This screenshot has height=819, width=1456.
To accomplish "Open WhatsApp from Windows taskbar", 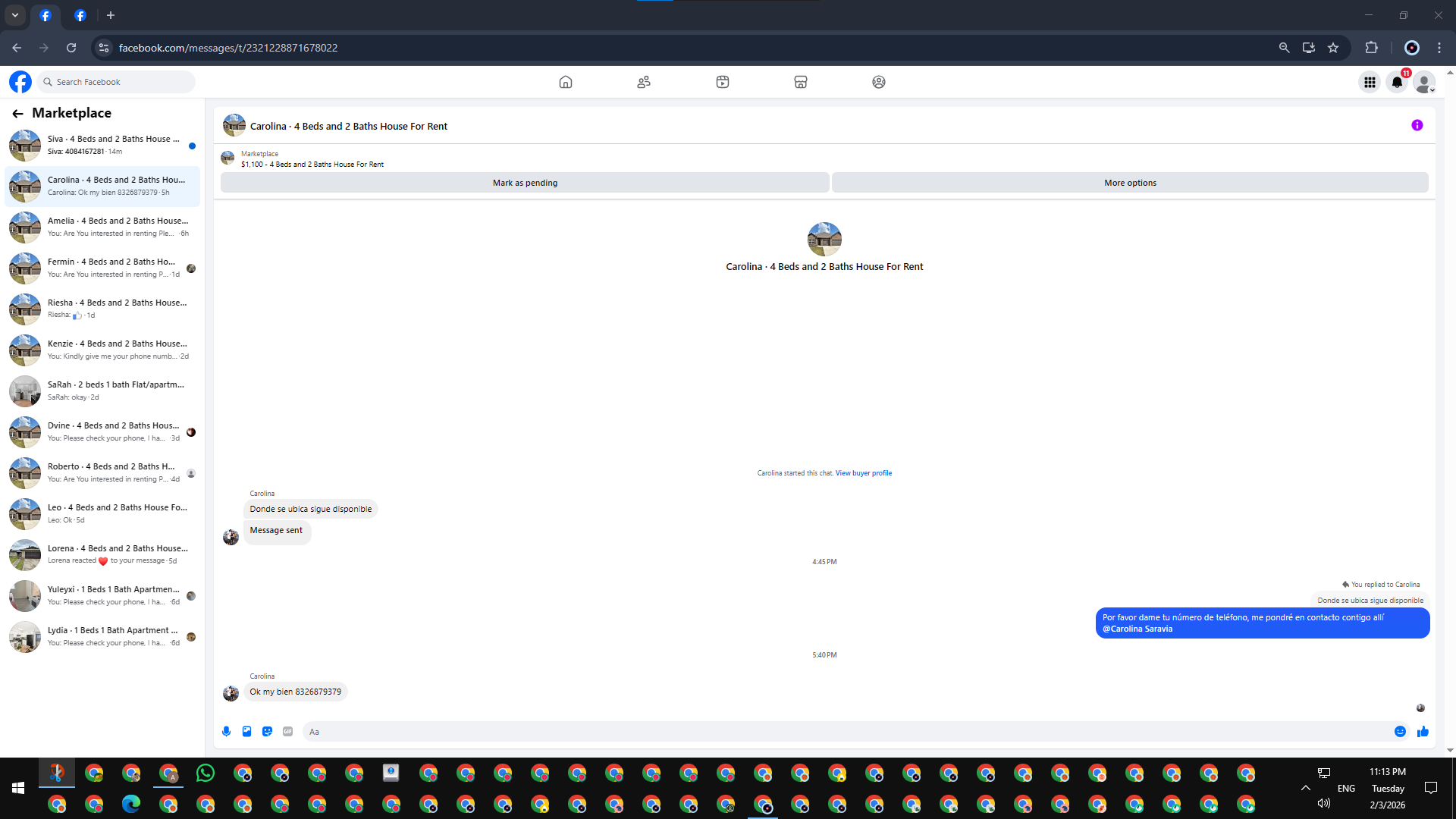I will [x=206, y=773].
